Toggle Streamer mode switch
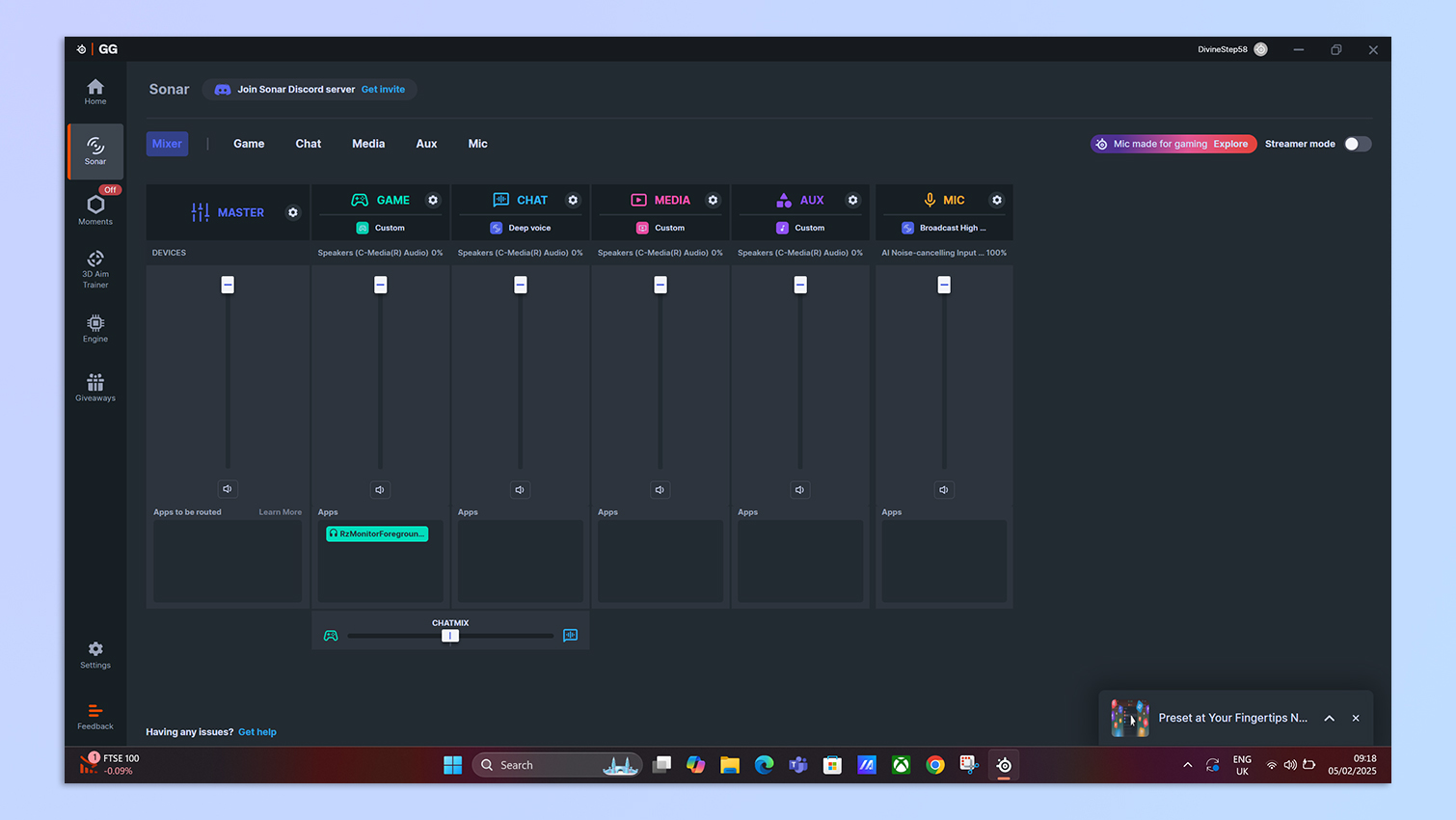 [1357, 144]
